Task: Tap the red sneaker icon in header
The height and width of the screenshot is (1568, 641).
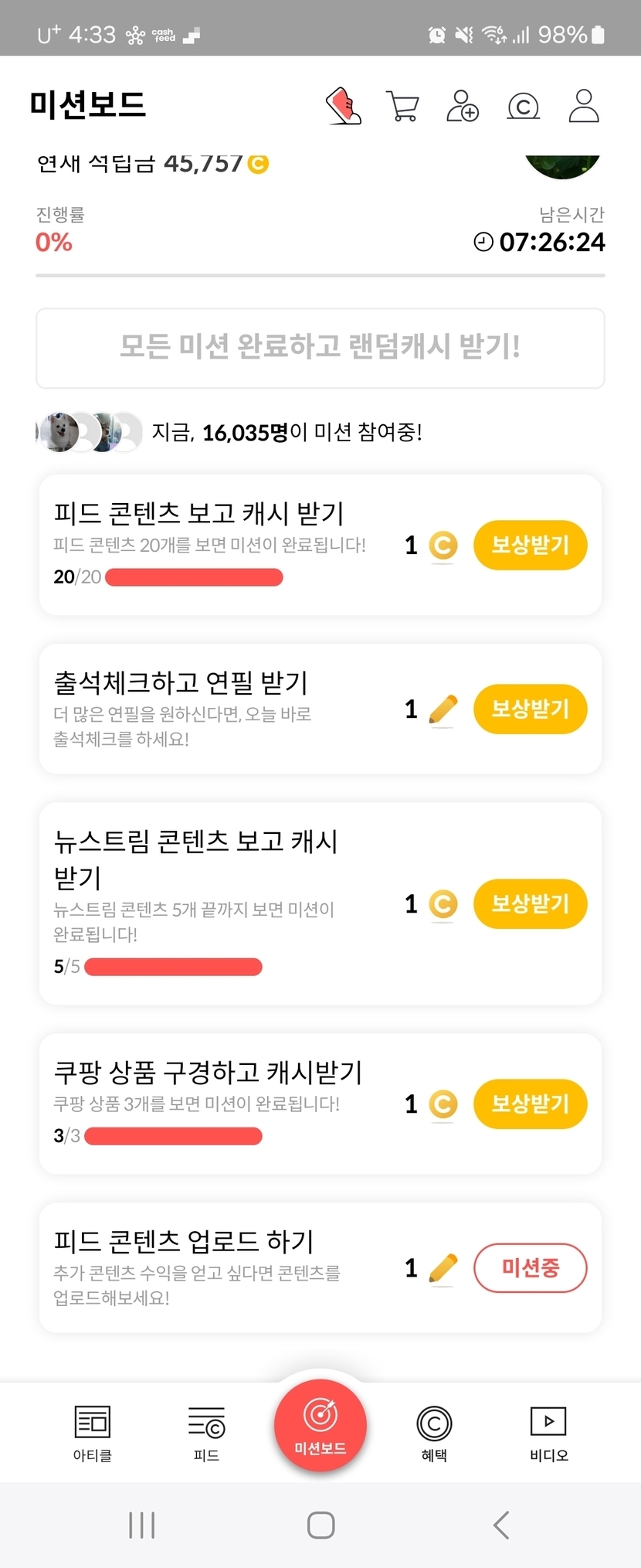Action: tap(344, 106)
